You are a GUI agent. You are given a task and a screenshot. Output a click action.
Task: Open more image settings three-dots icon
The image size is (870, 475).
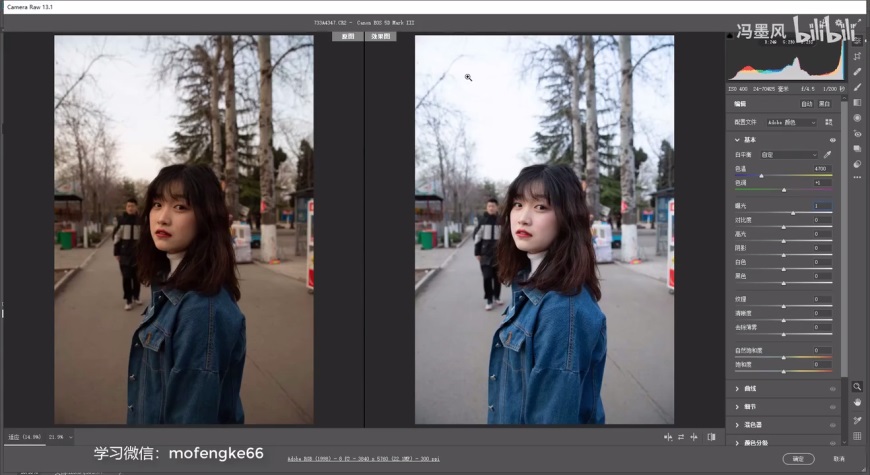857,178
